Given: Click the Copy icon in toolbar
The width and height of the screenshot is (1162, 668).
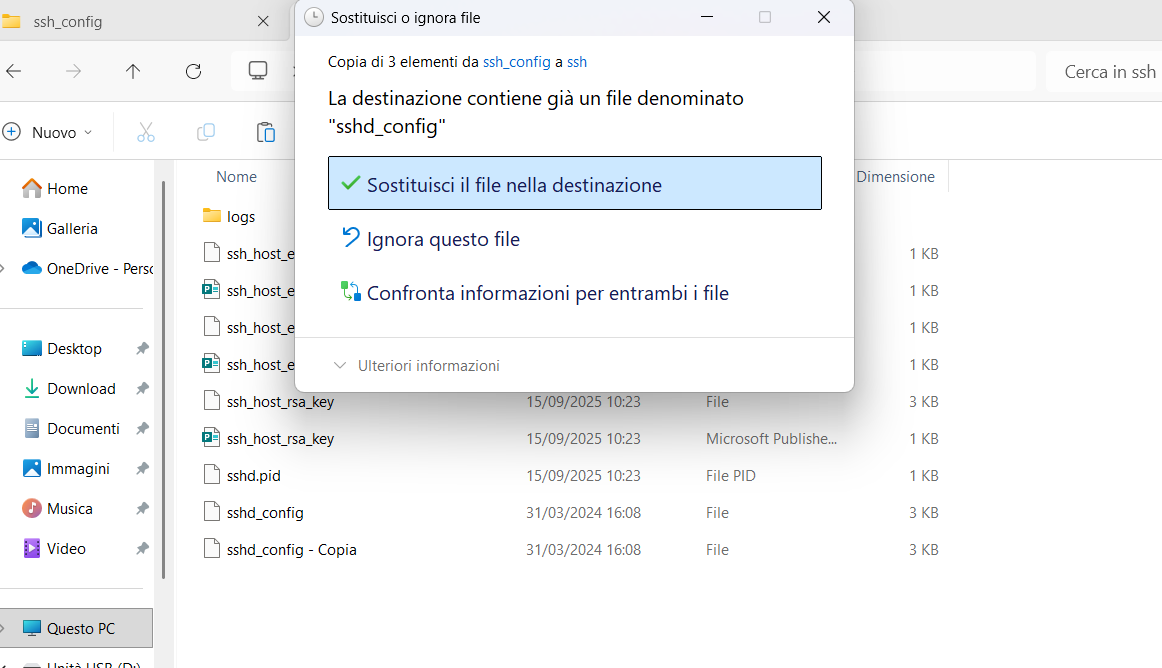Looking at the screenshot, I should (x=206, y=132).
